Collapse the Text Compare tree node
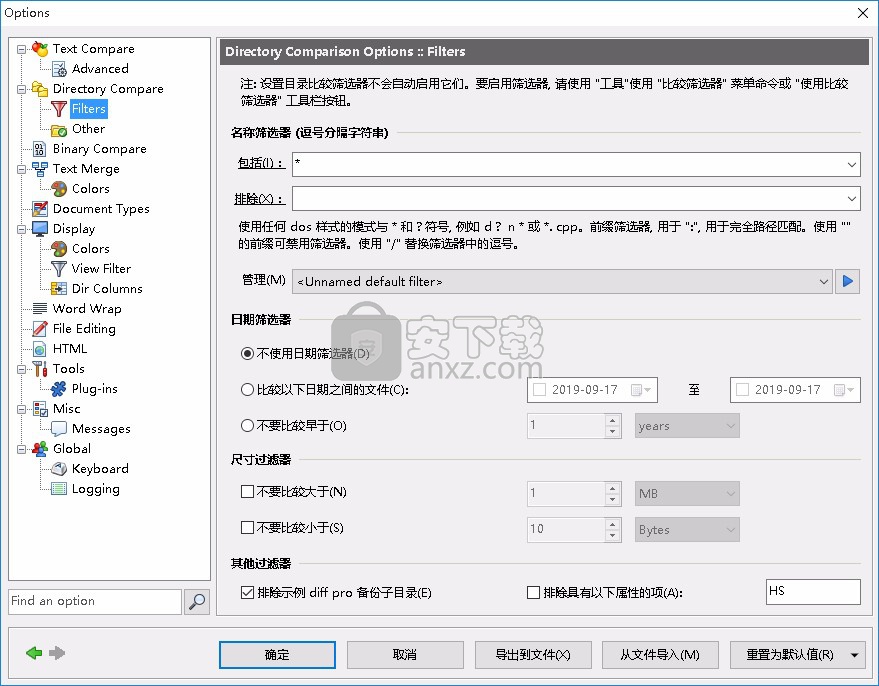 21,49
